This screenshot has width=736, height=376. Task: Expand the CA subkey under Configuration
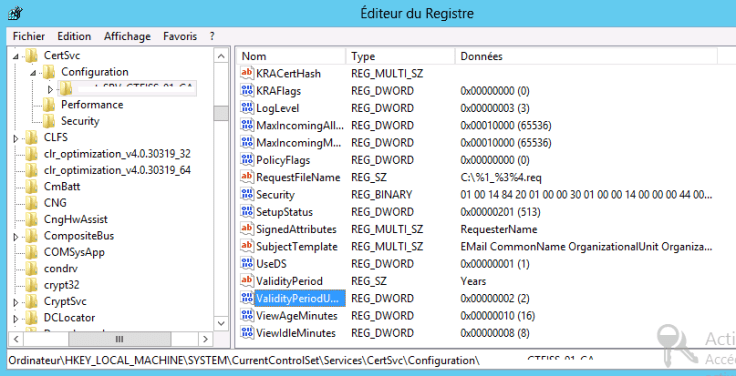[51, 88]
